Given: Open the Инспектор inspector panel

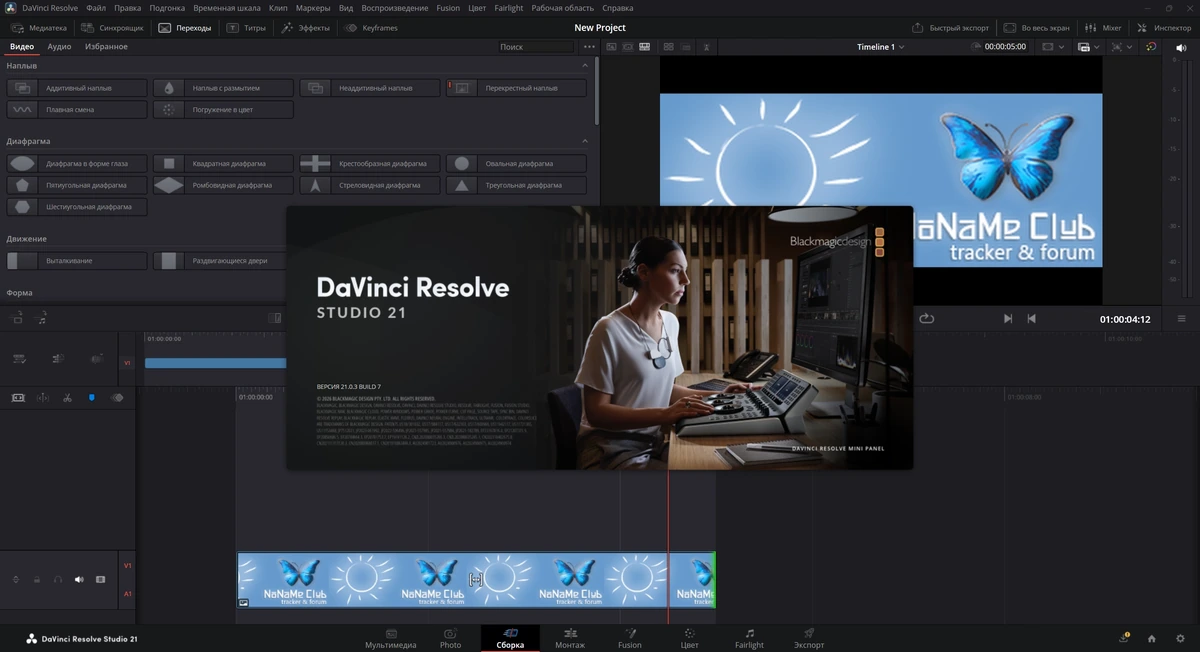Looking at the screenshot, I should (1165, 28).
